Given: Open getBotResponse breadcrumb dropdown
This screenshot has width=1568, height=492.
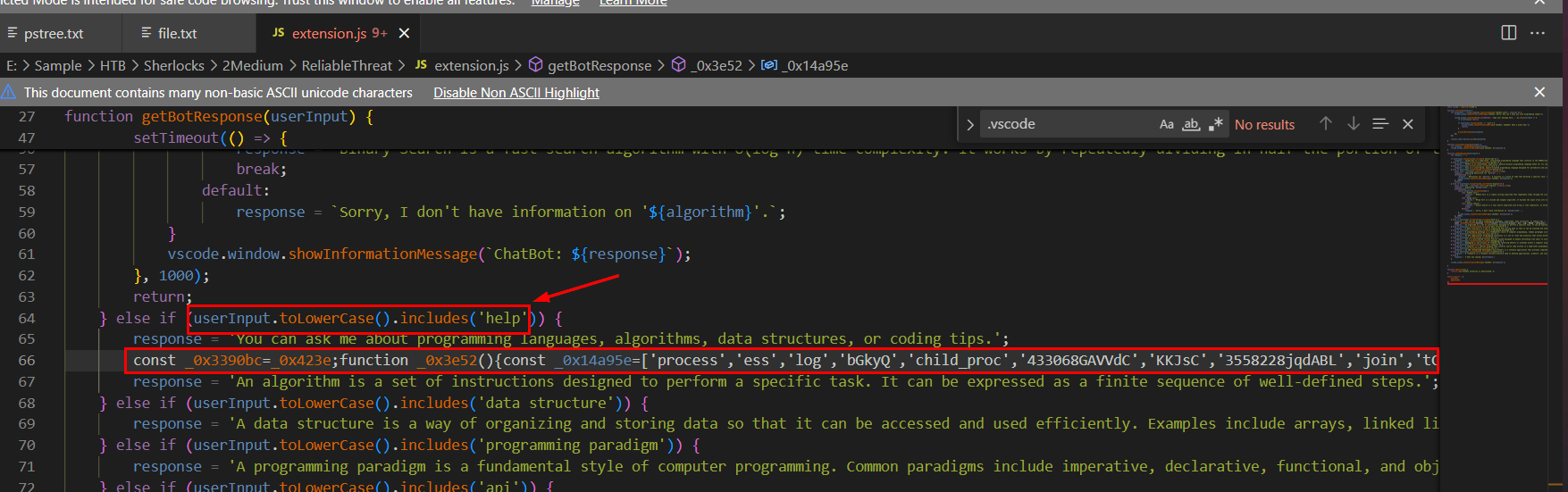Looking at the screenshot, I should point(599,66).
